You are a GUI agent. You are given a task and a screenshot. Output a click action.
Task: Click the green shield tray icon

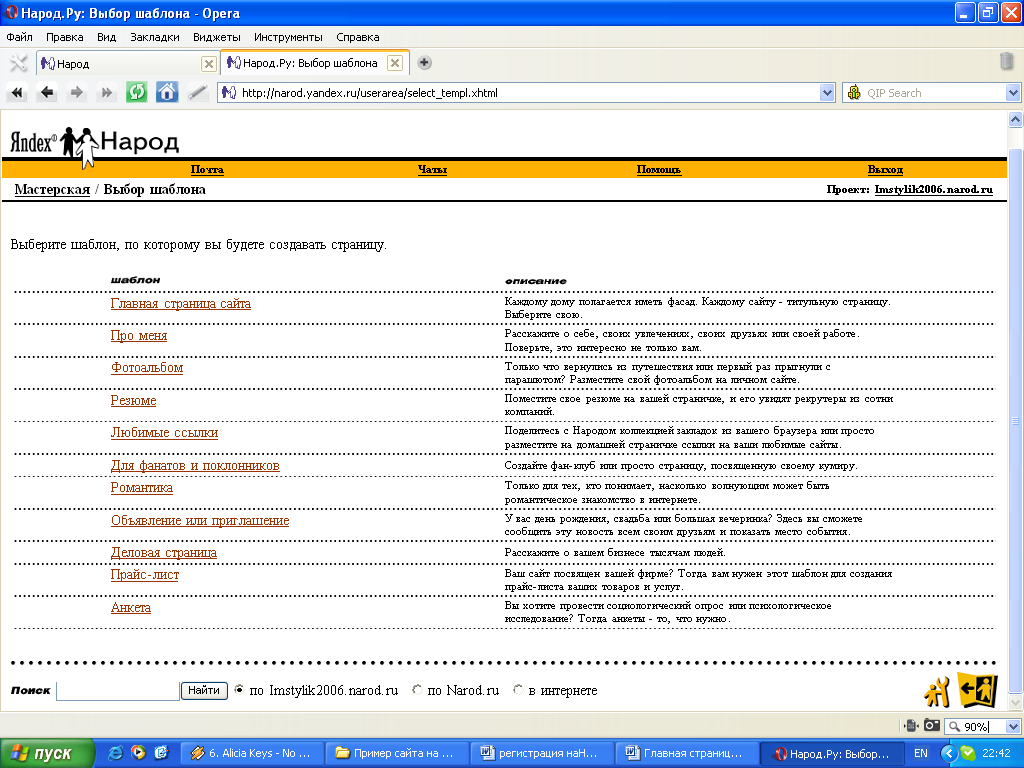pos(968,753)
